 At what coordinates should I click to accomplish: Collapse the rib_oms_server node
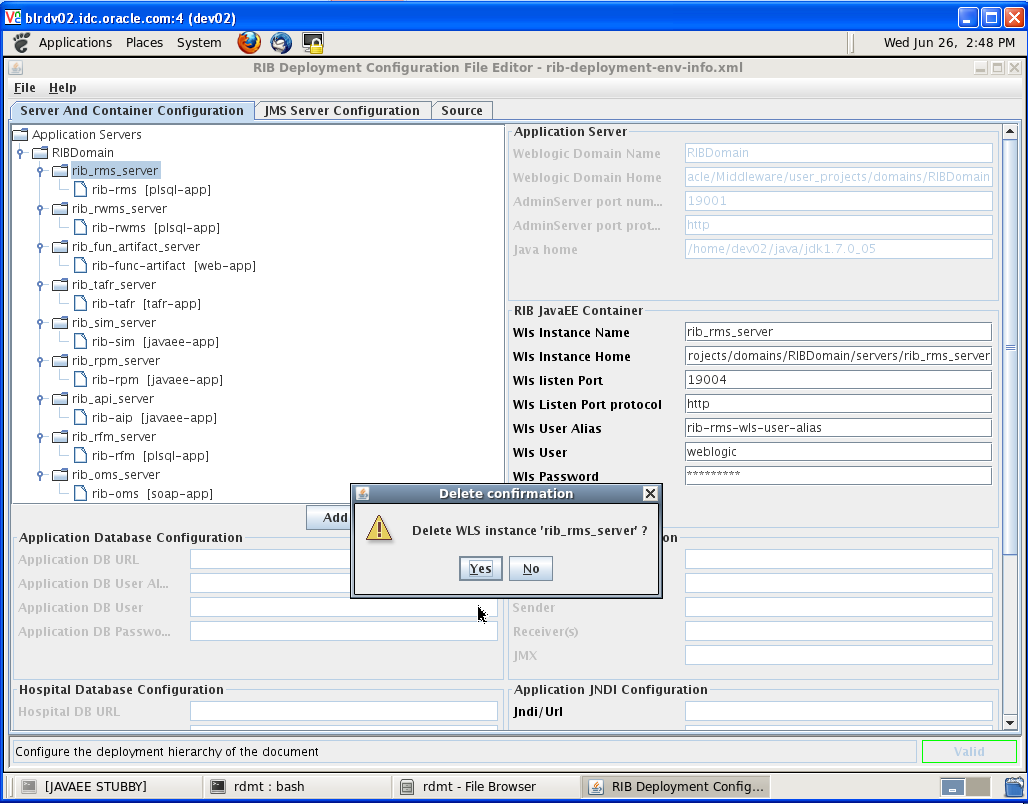(40, 475)
